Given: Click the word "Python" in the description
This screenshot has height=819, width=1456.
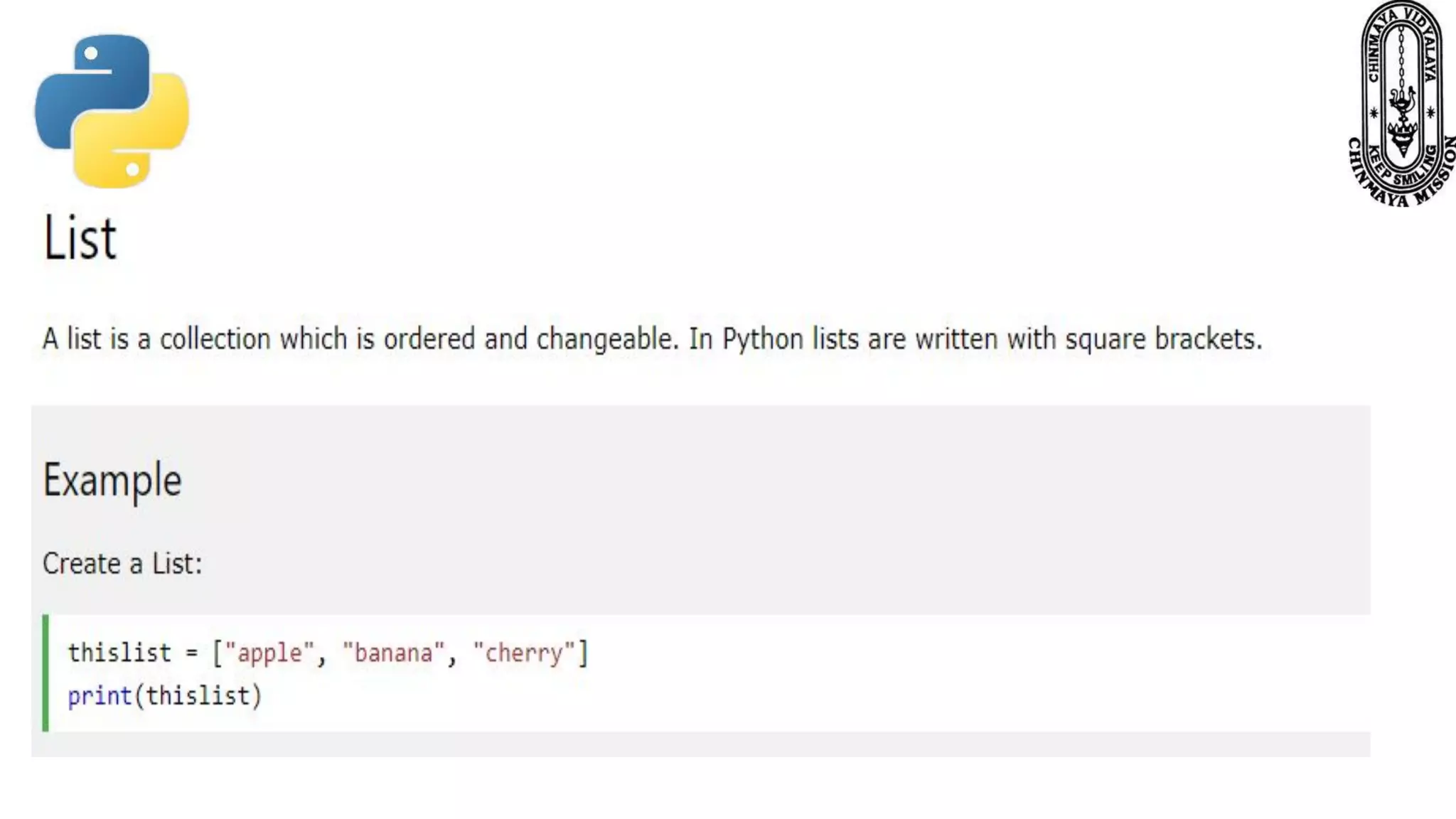Looking at the screenshot, I should [762, 339].
